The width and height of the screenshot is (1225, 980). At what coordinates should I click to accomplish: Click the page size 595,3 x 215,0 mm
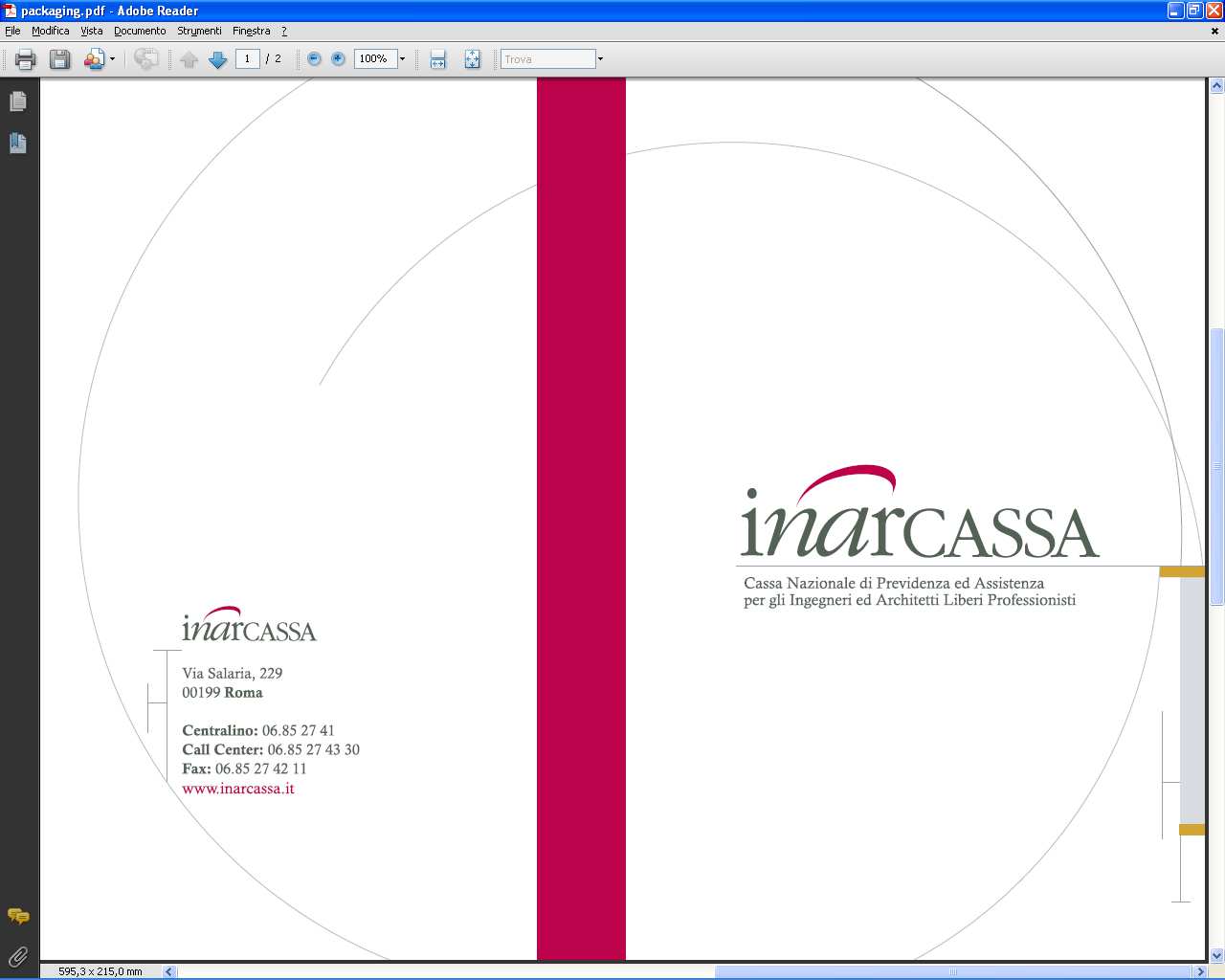(100, 971)
